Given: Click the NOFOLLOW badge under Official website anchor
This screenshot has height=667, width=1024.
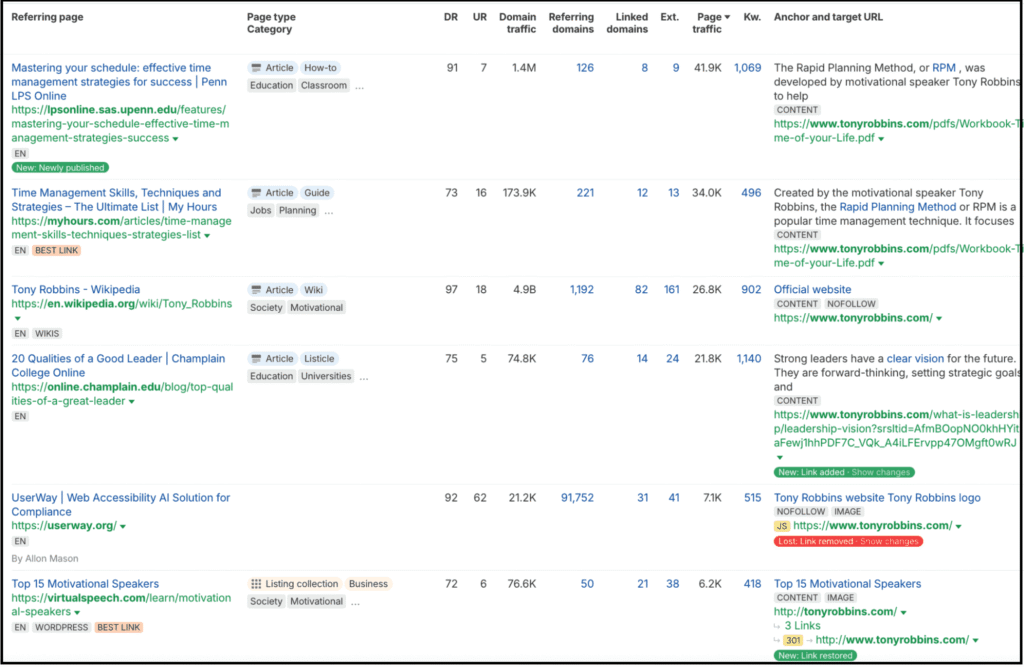Looking at the screenshot, I should [850, 303].
